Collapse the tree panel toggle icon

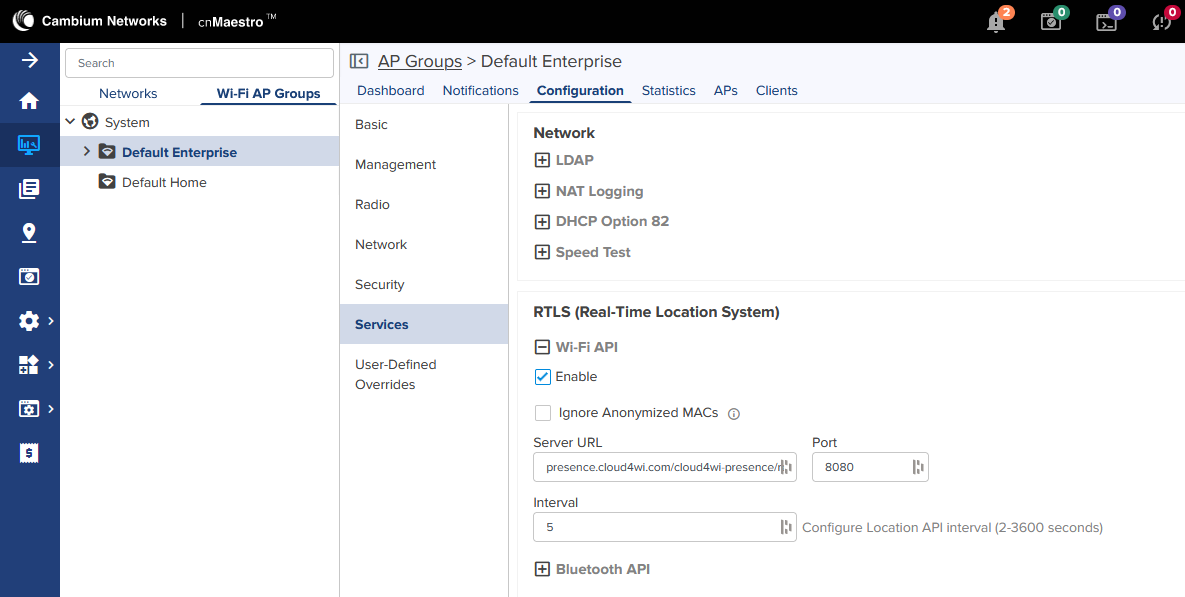pos(359,61)
